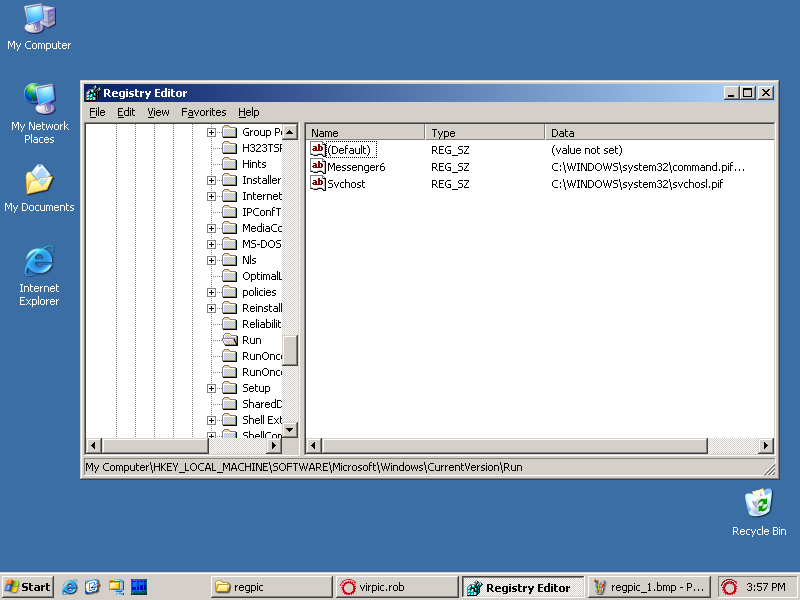This screenshot has height=600, width=800.
Task: Select the OptimalLayout folder icon
Action: point(230,276)
